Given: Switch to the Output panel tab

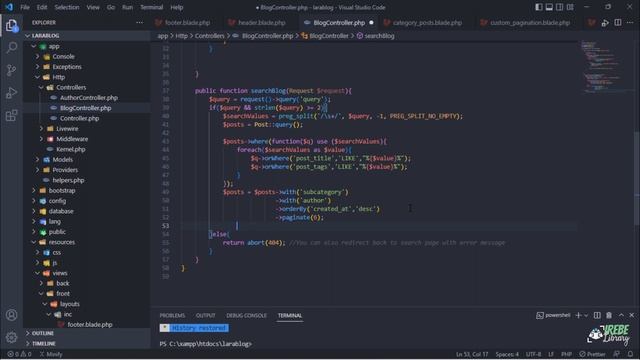Looking at the screenshot, I should [206, 316].
